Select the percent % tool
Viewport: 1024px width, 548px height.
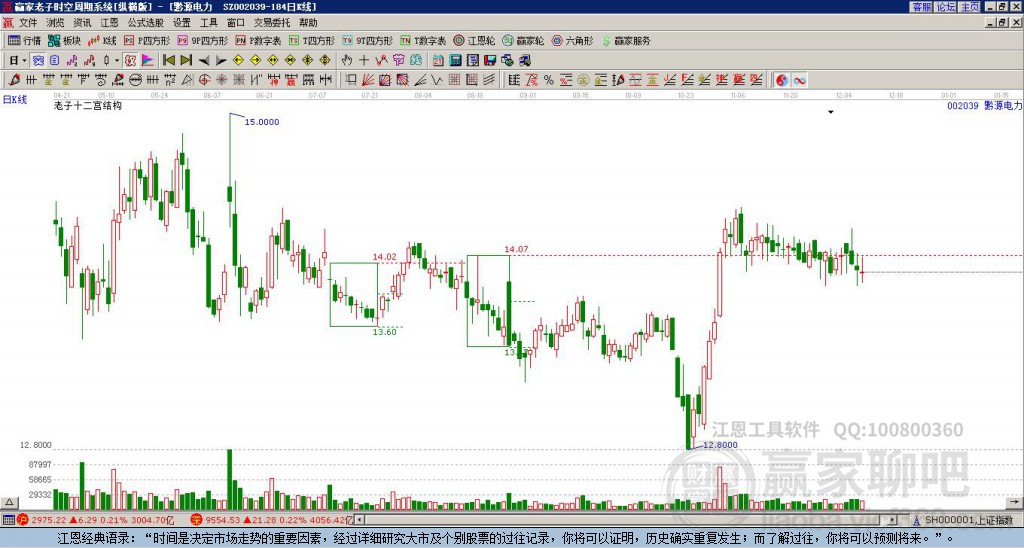[x=549, y=80]
